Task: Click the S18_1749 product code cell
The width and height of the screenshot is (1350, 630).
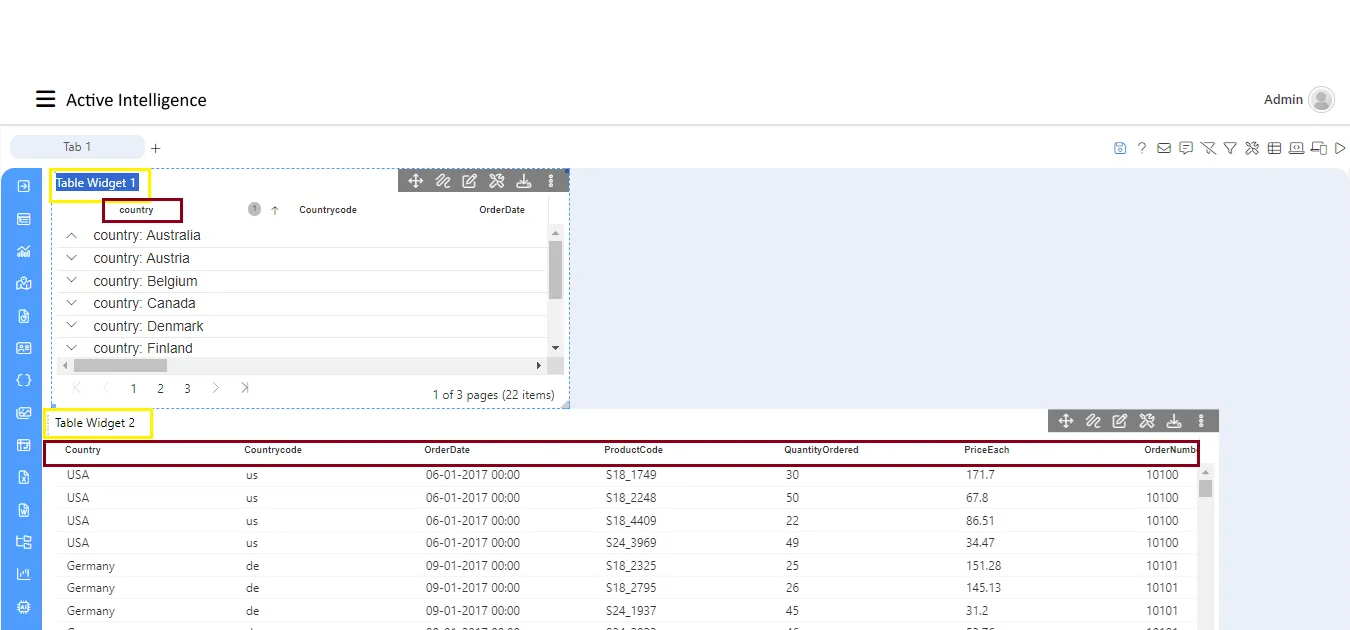Action: (x=633, y=475)
